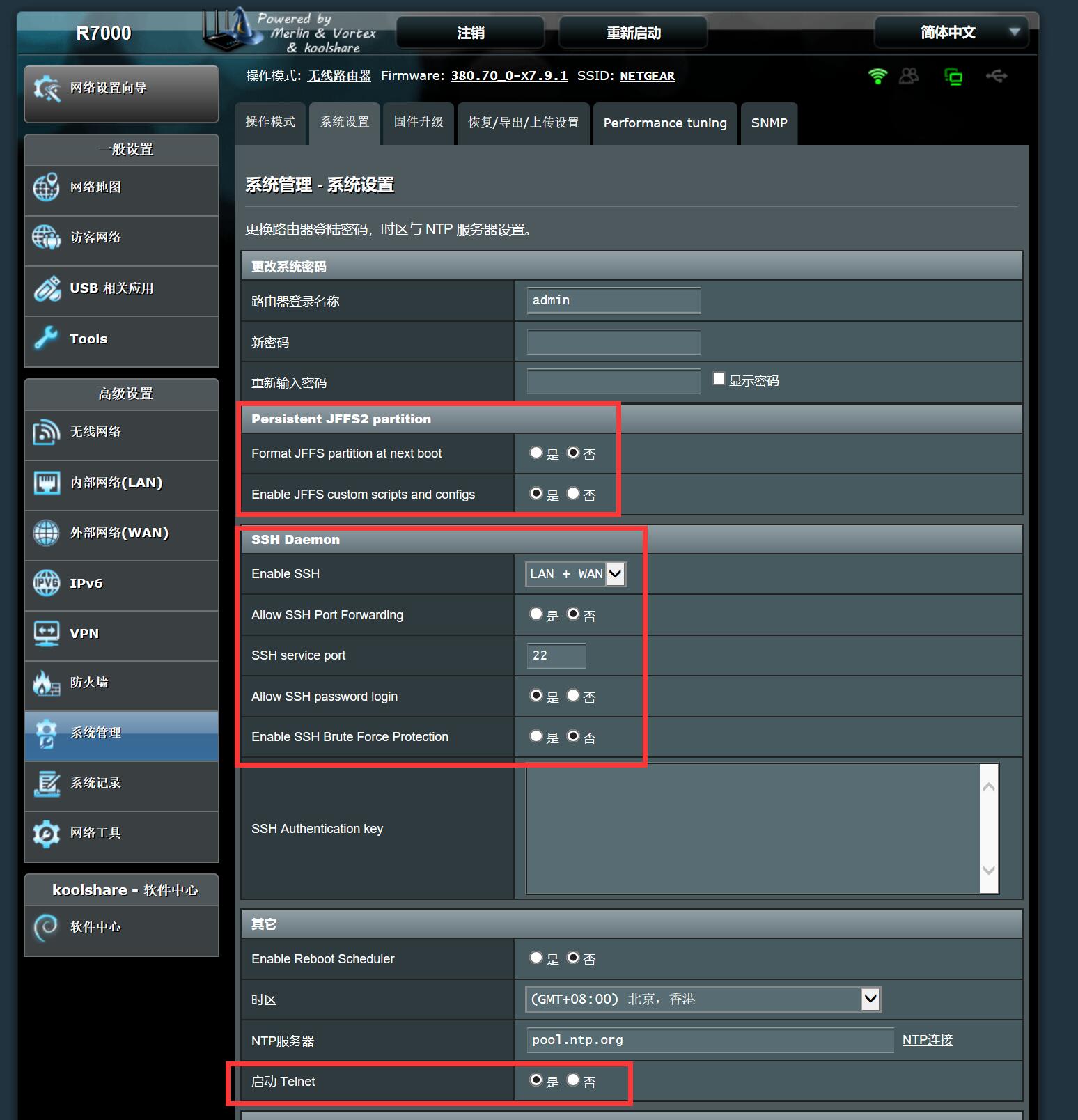Click the R7000 model name text
This screenshot has width=1078, height=1120.
click(104, 33)
